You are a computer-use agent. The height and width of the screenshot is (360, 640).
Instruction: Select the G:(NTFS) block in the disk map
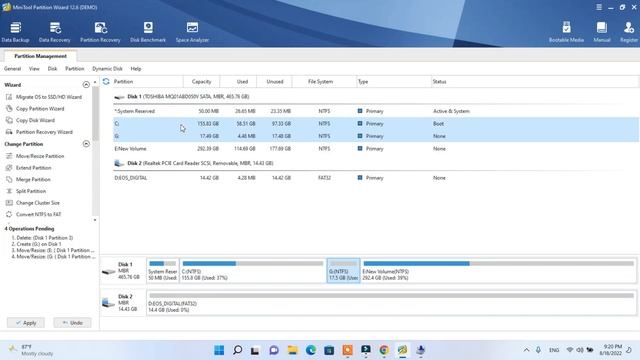(x=343, y=270)
